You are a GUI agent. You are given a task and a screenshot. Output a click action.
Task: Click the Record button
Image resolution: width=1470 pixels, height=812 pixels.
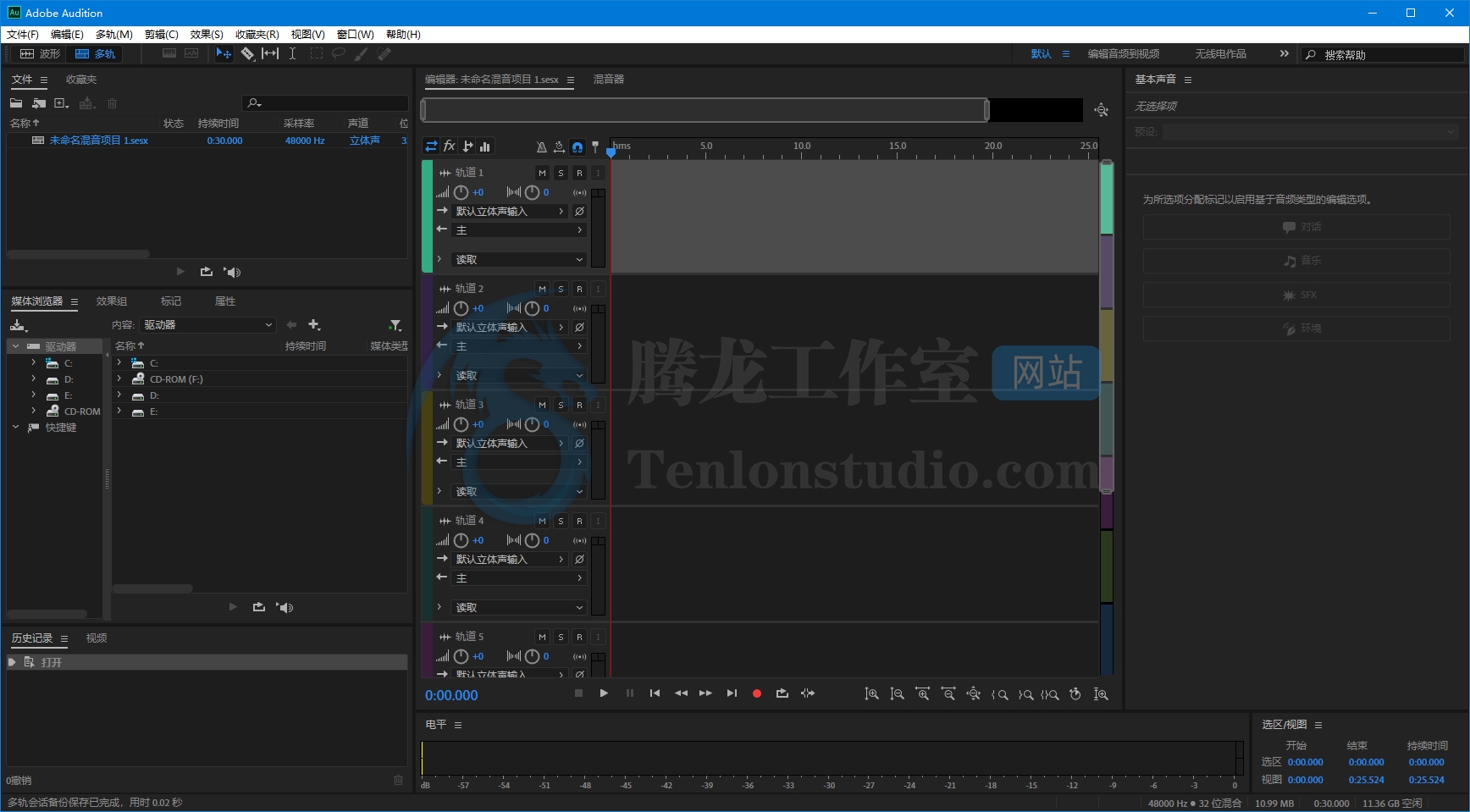point(757,693)
